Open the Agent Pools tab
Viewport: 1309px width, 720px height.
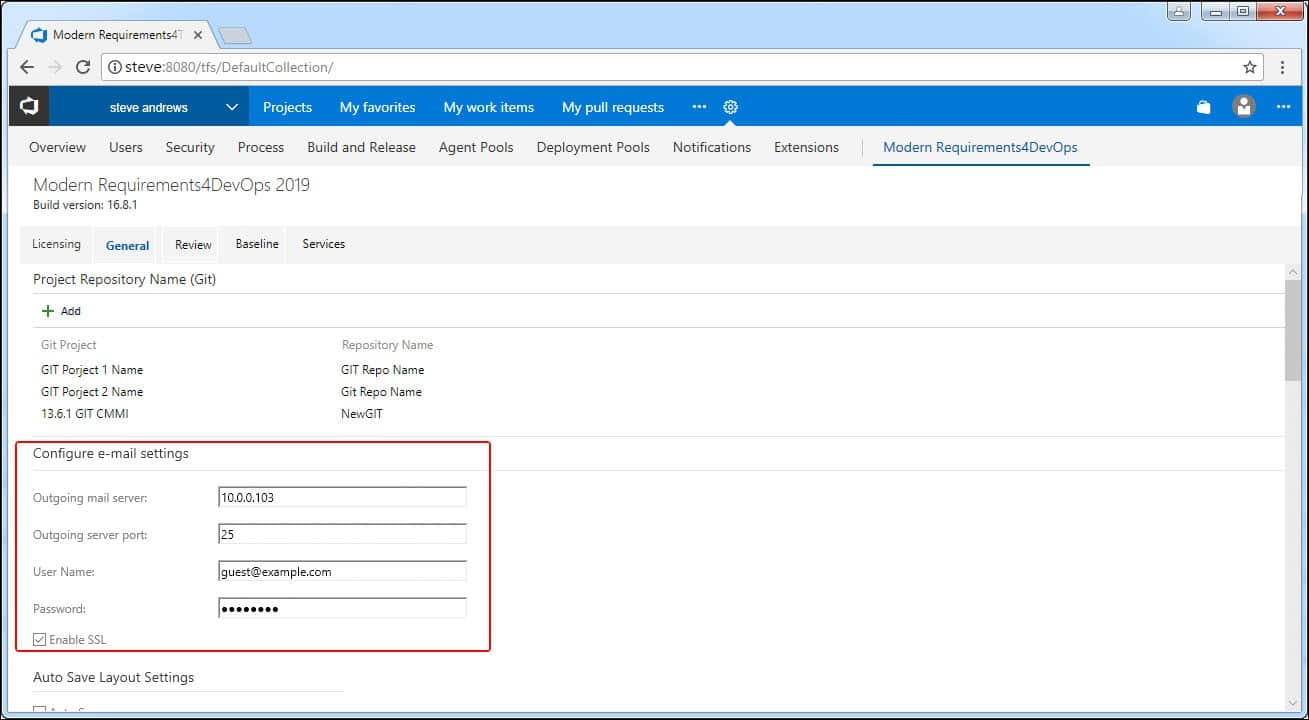[476, 147]
